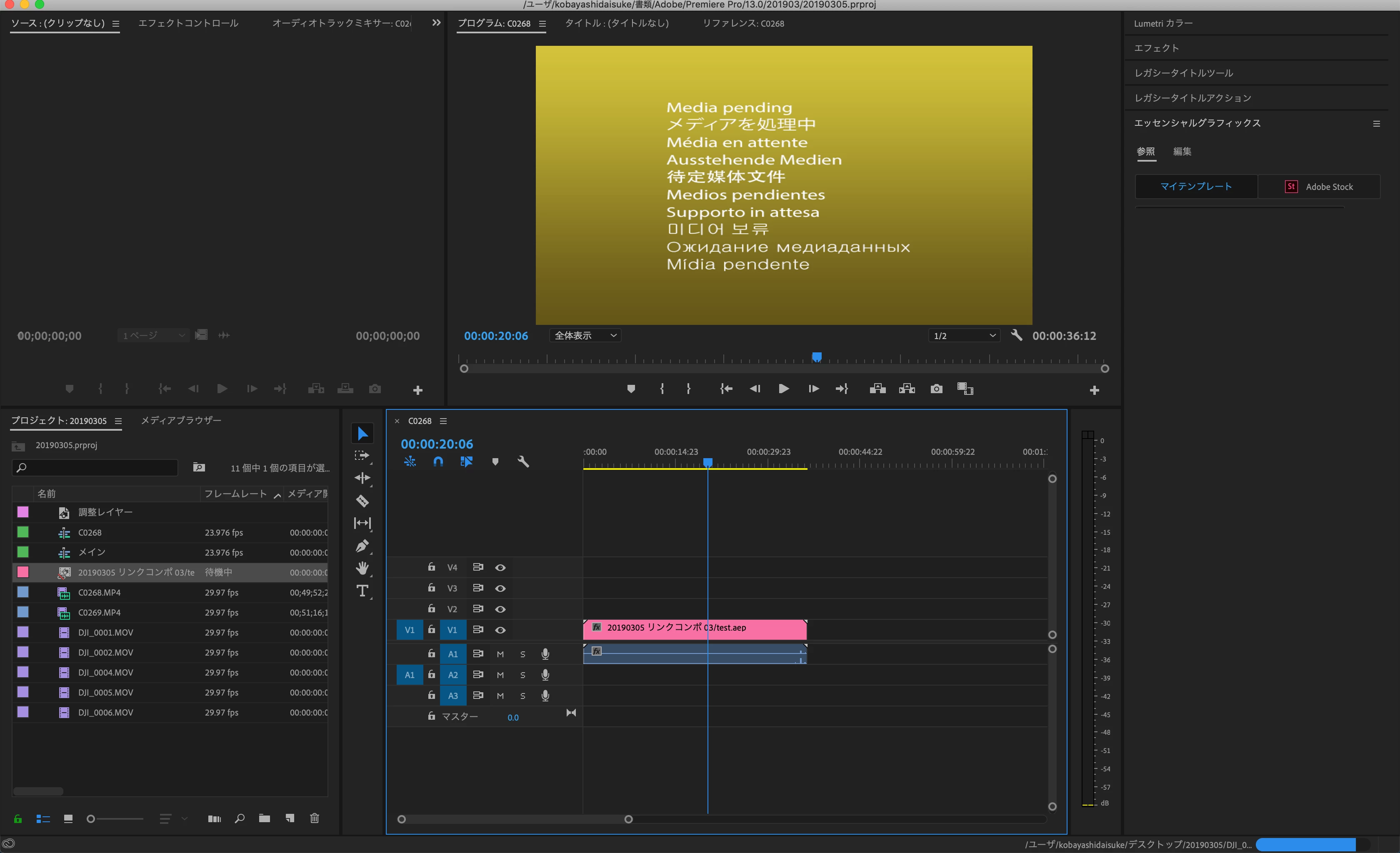This screenshot has height=853, width=1400.
Task: Select the Selection tool arrow
Action: point(362,434)
